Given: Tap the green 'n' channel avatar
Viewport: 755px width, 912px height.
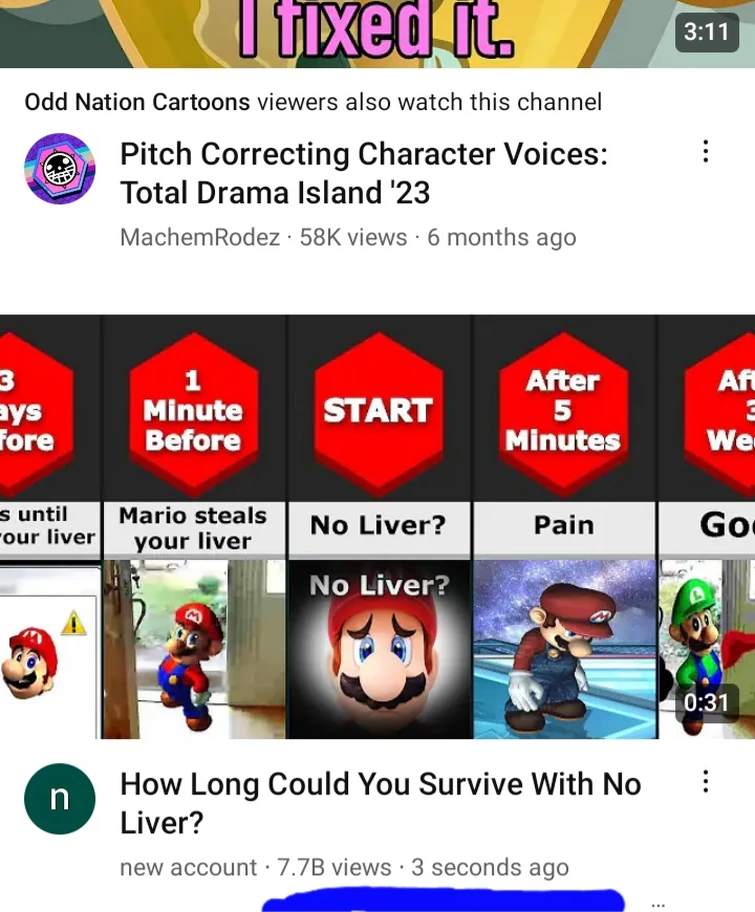Looking at the screenshot, I should 60,799.
